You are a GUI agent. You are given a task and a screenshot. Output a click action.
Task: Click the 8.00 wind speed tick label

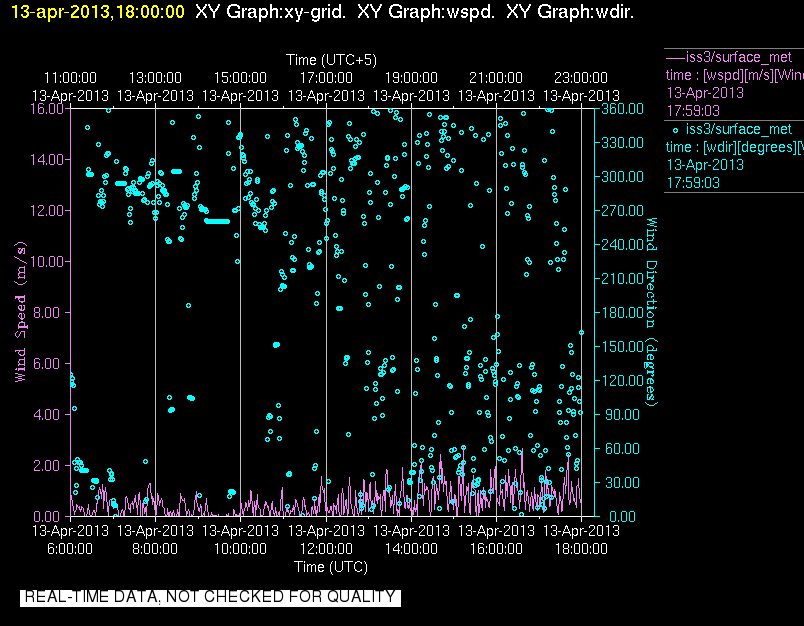pyautogui.click(x=50, y=313)
